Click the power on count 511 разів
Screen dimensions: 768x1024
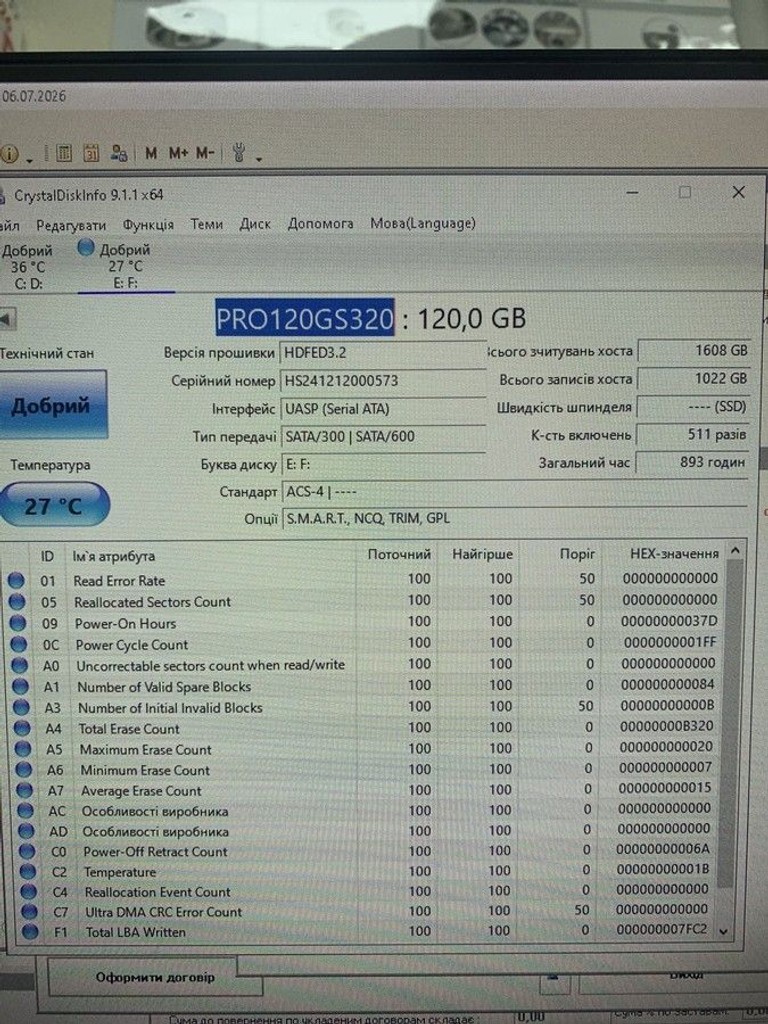pos(692,434)
